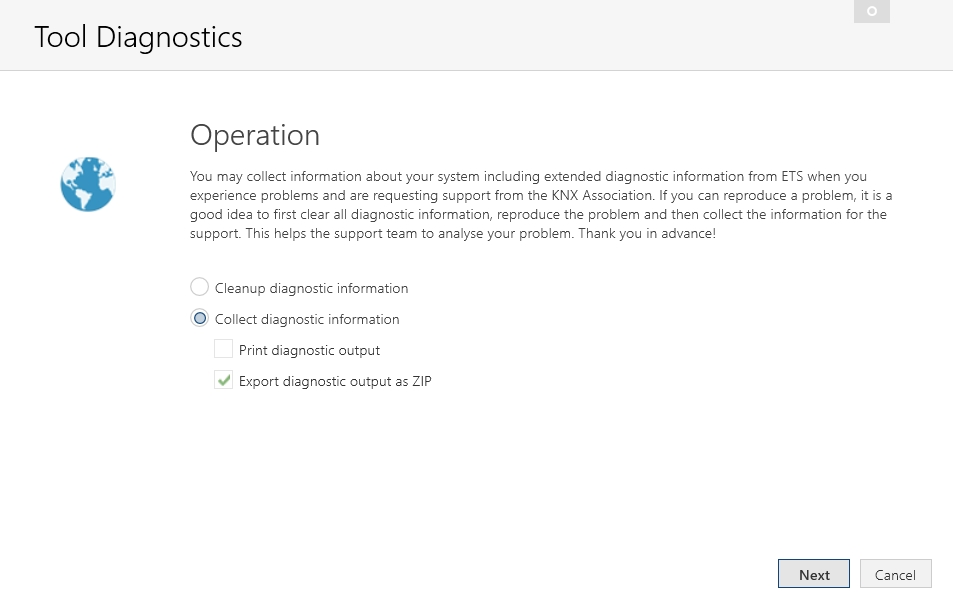
Task: Click the word "ETS" in the description
Action: 792,176
